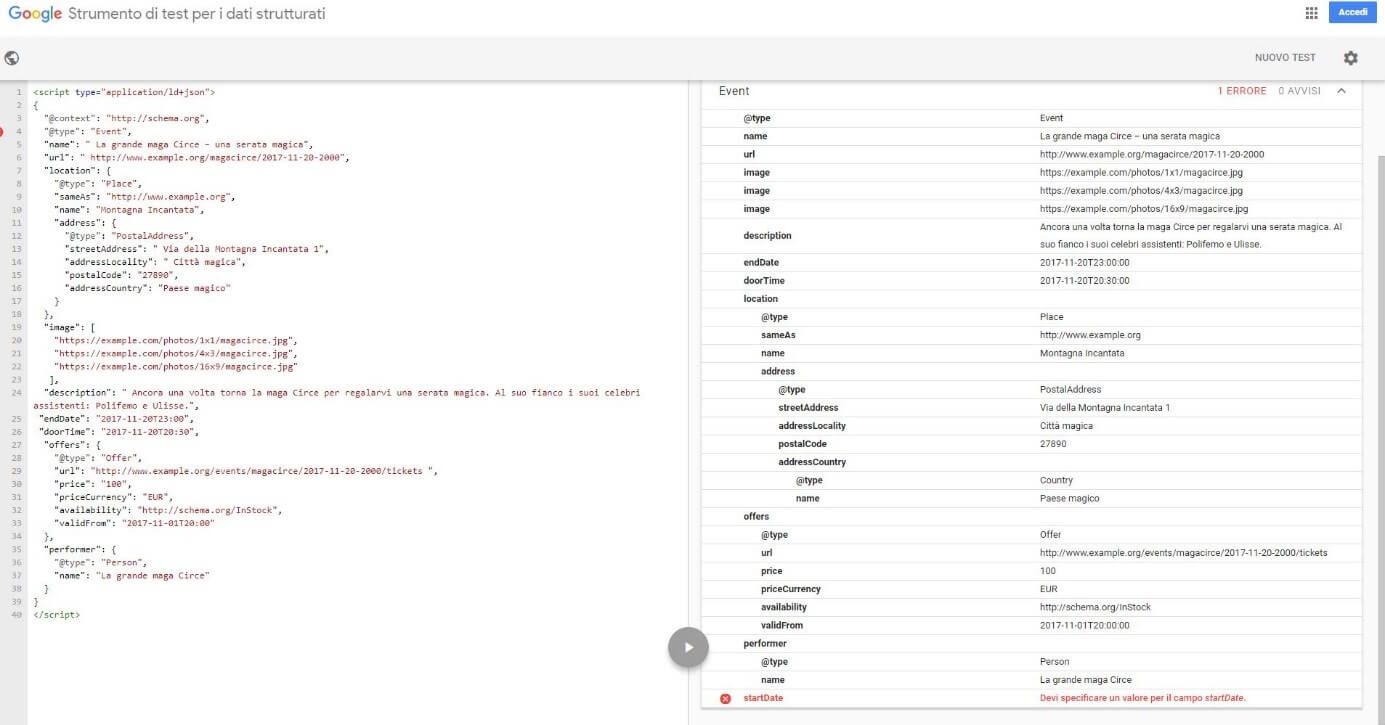The height and width of the screenshot is (725, 1385).
Task: Select the doorTime row in results
Action: (x=1031, y=281)
